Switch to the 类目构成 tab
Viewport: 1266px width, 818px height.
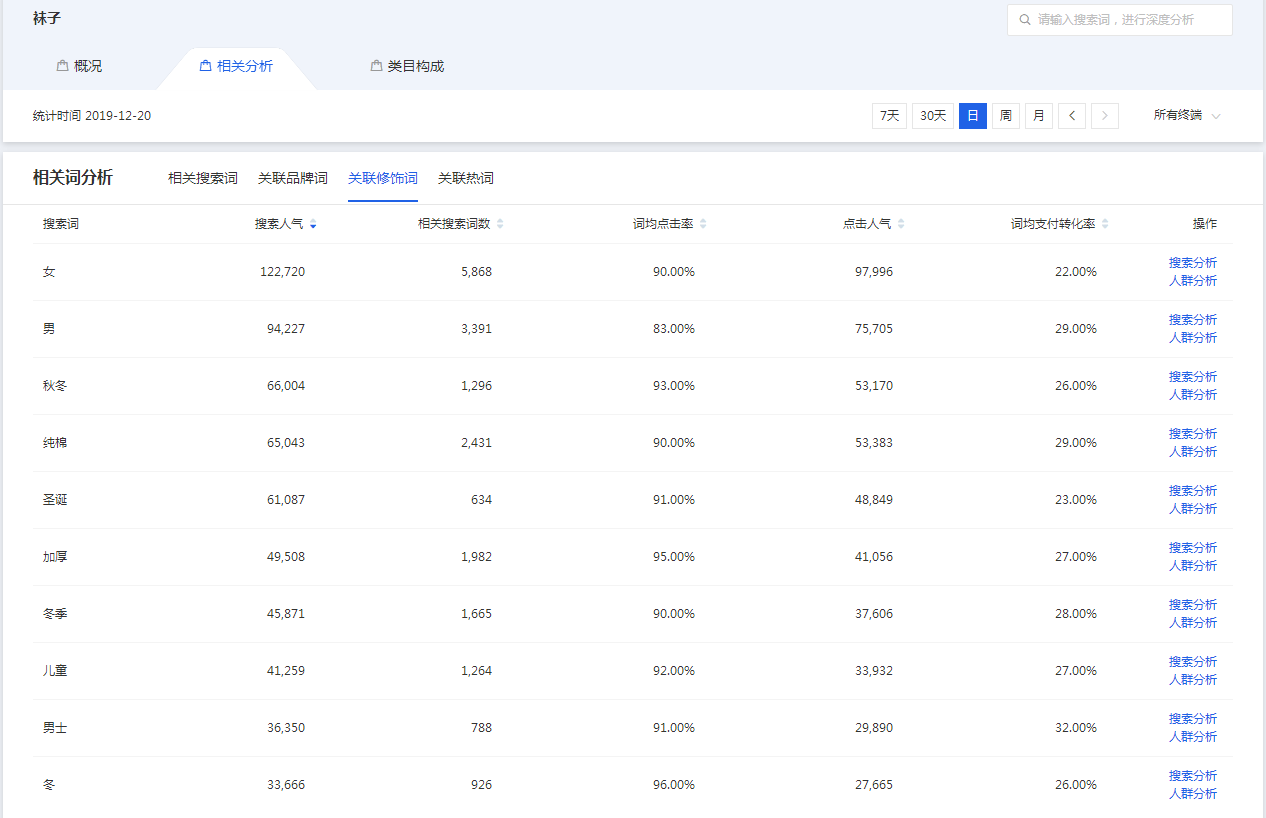(407, 66)
